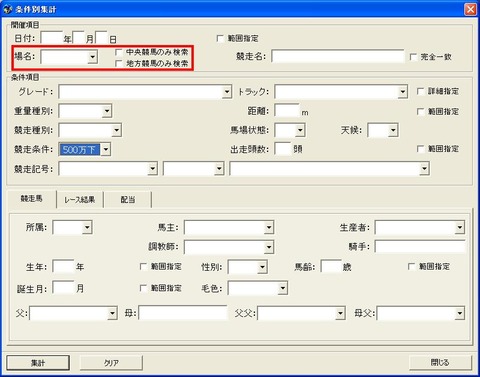Open the 重量種別 dropdown
The width and height of the screenshot is (480, 377).
click(107, 111)
